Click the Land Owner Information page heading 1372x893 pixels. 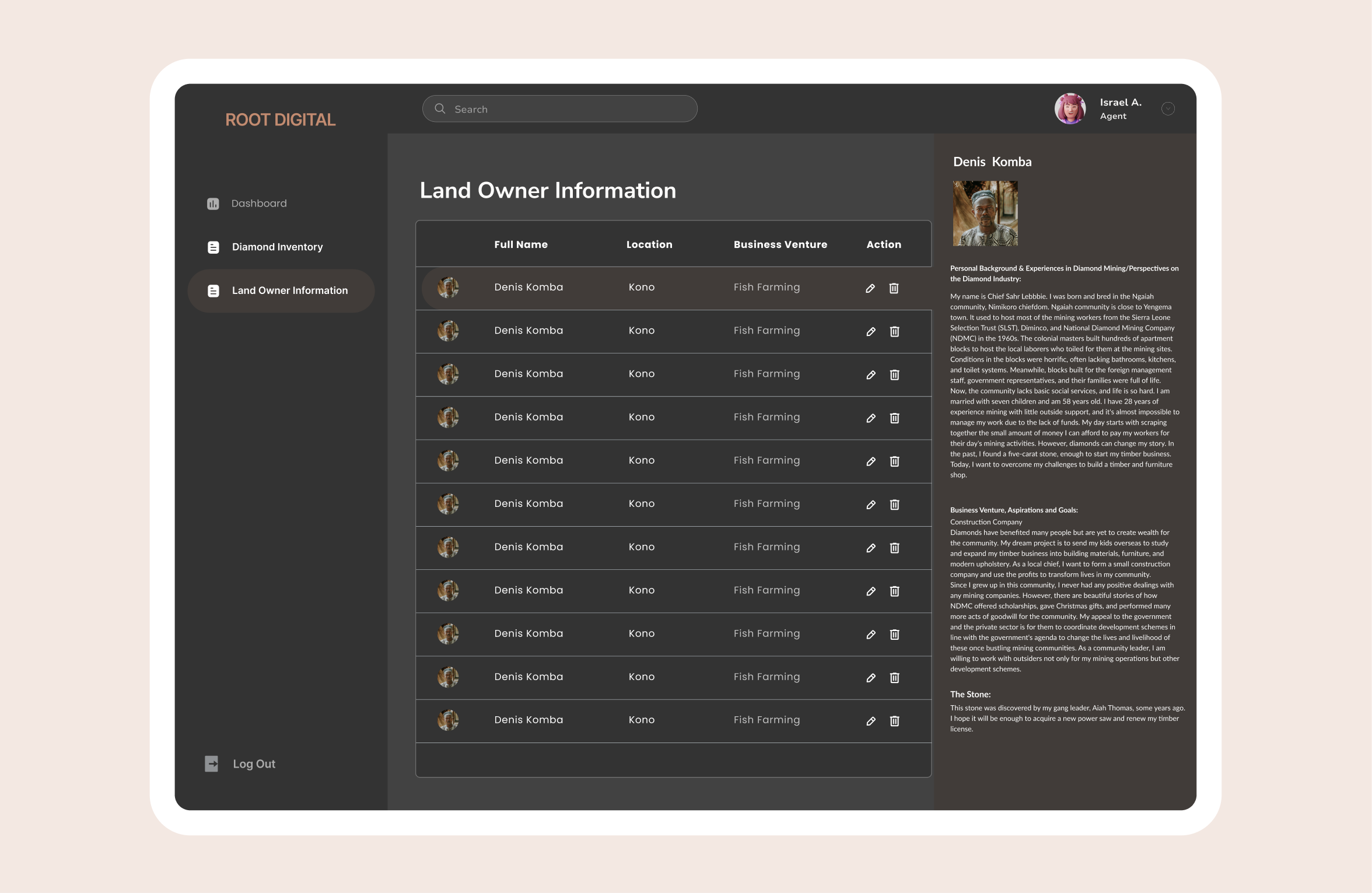tap(548, 191)
